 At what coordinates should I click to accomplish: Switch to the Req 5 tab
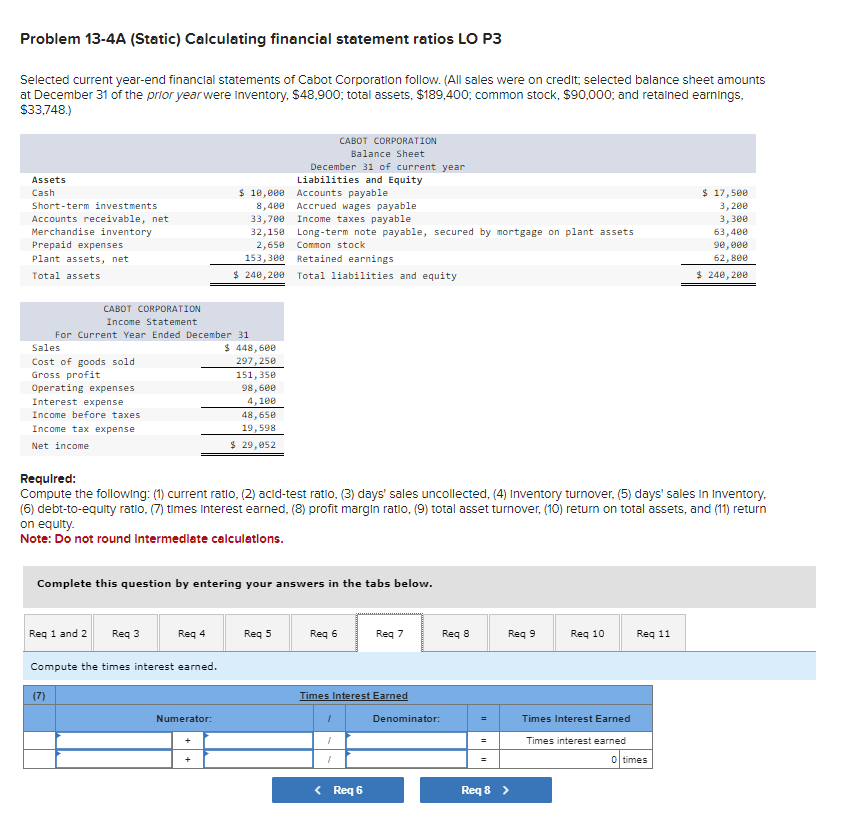(x=255, y=632)
